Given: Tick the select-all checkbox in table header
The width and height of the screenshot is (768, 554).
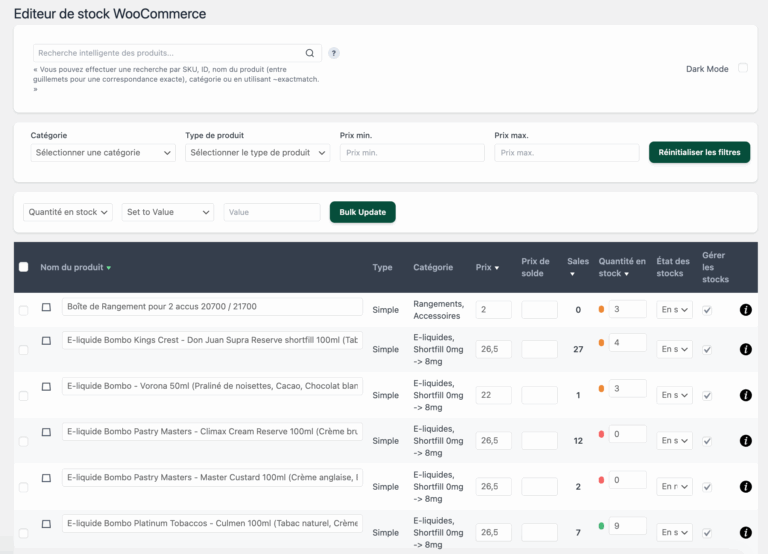Looking at the screenshot, I should 24,267.
